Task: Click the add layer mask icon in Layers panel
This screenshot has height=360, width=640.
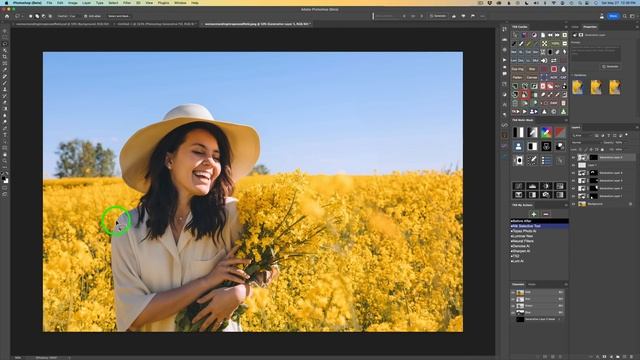Action: coord(604,357)
